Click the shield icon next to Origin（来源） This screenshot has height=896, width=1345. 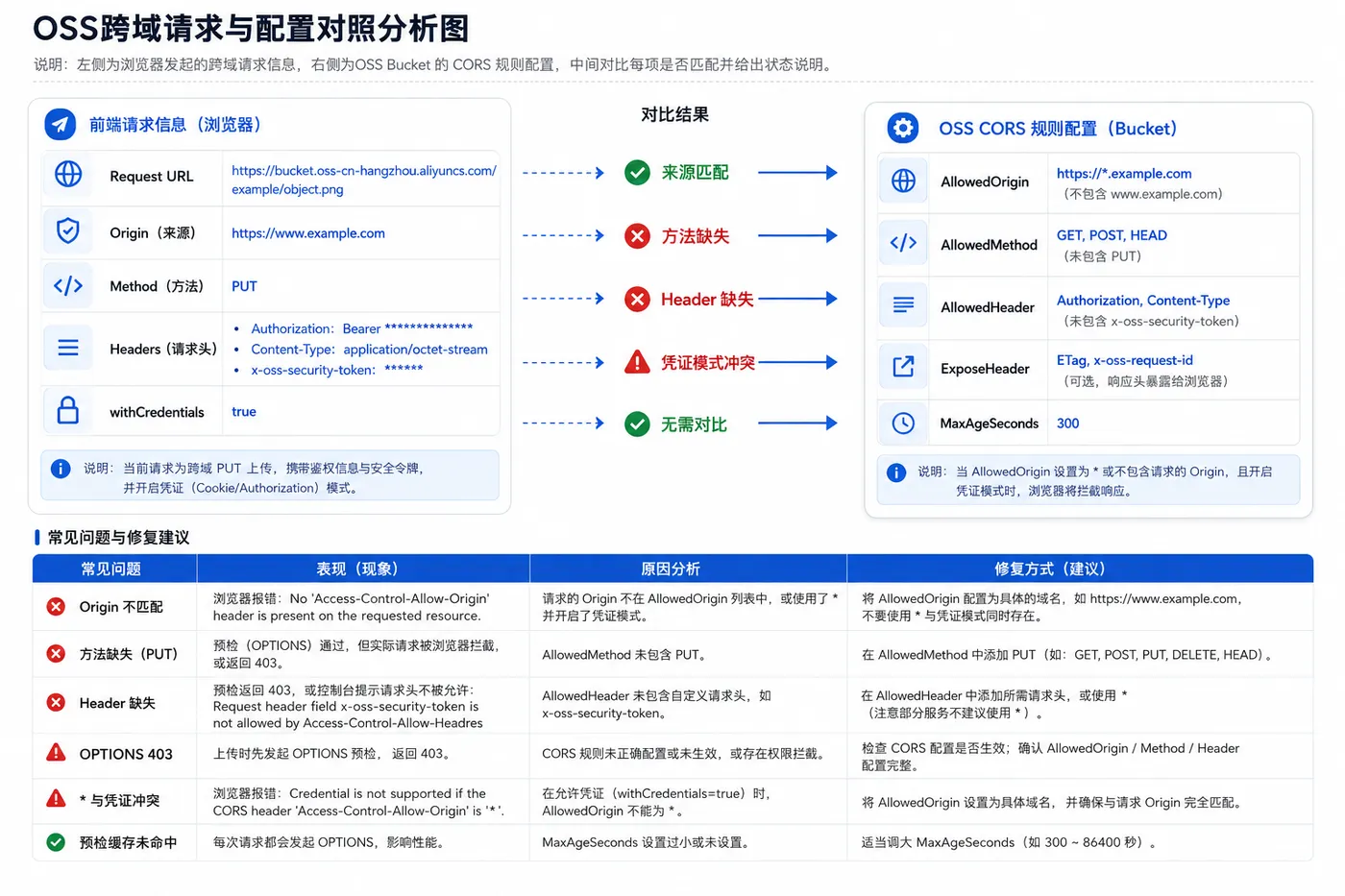68,230
